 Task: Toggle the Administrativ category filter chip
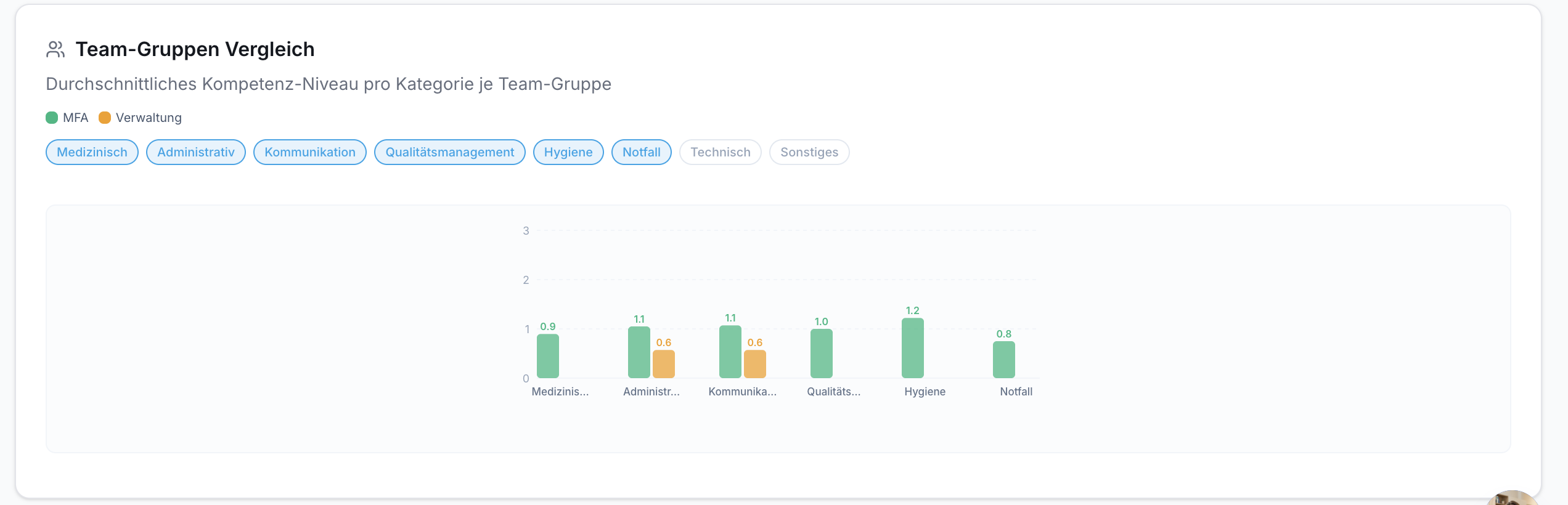tap(196, 152)
